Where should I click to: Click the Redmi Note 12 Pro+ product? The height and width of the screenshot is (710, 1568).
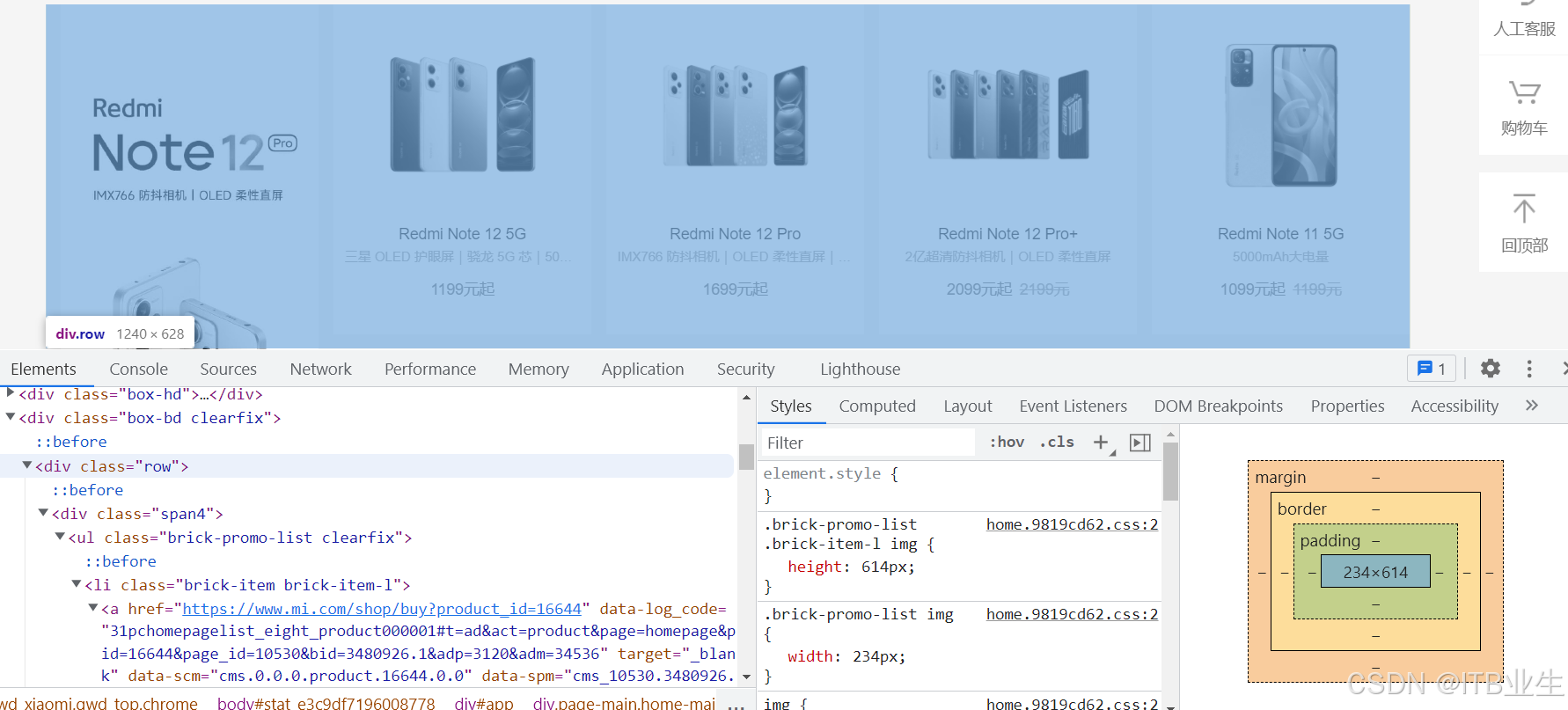1007,171
